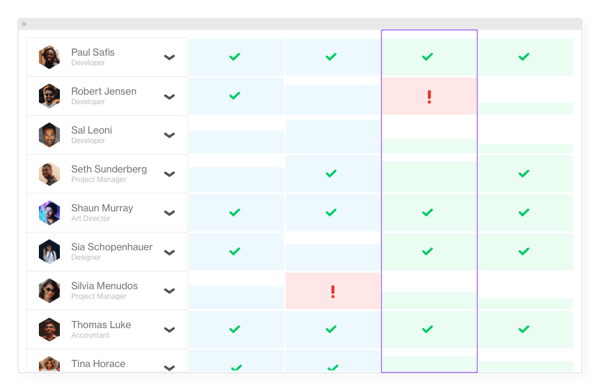Click the empty blue cell in Seth Sunderberg's first column
Viewport: 600px width, 391px height.
(236, 180)
